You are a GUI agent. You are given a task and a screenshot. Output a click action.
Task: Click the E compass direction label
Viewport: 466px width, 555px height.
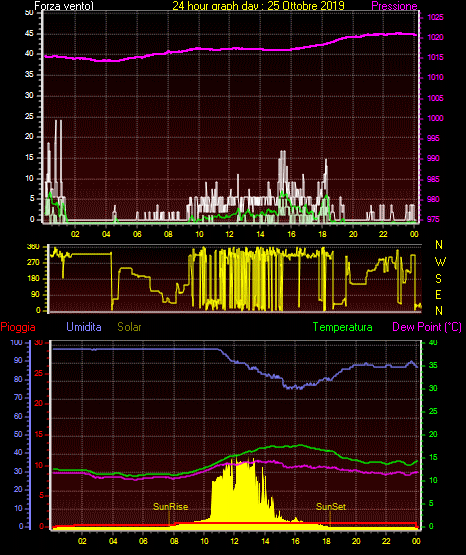click(x=438, y=294)
